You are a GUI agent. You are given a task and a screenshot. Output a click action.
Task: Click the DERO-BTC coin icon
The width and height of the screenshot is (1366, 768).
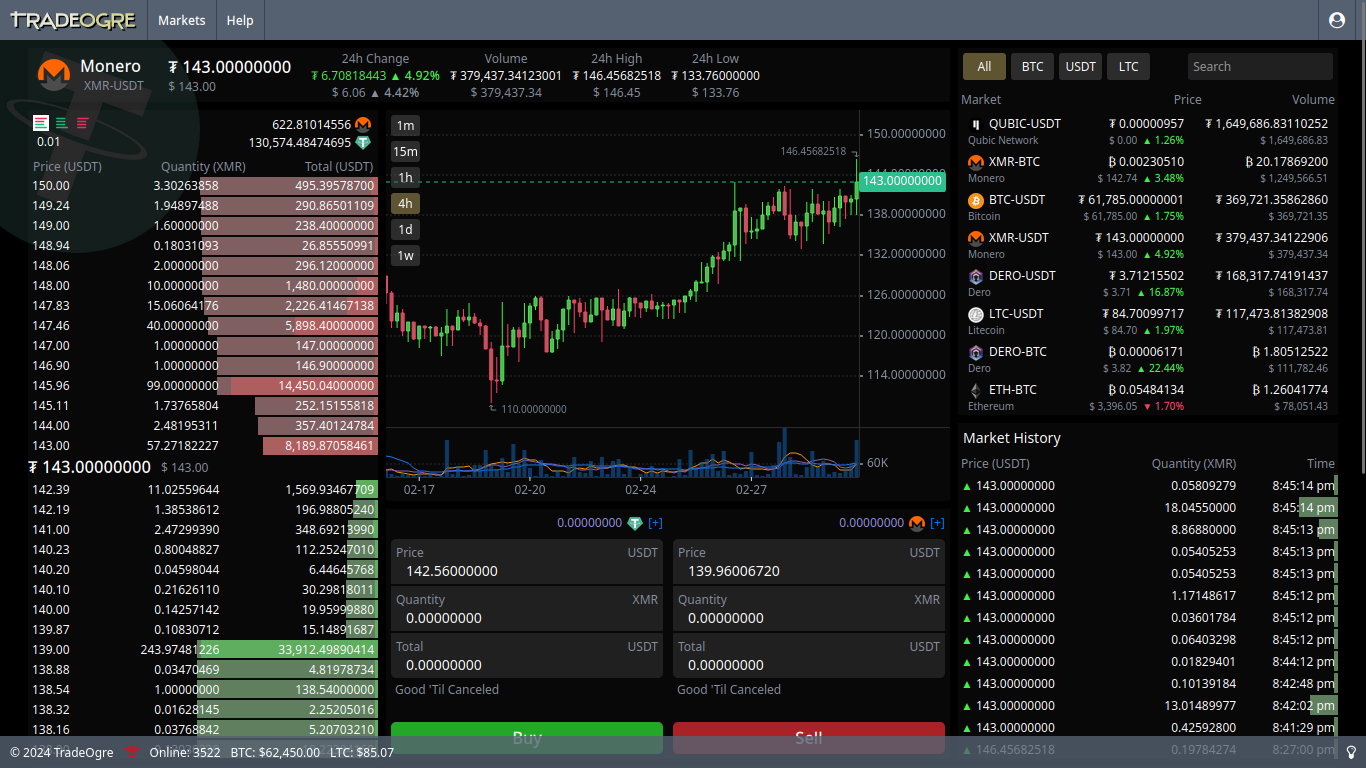click(x=976, y=352)
